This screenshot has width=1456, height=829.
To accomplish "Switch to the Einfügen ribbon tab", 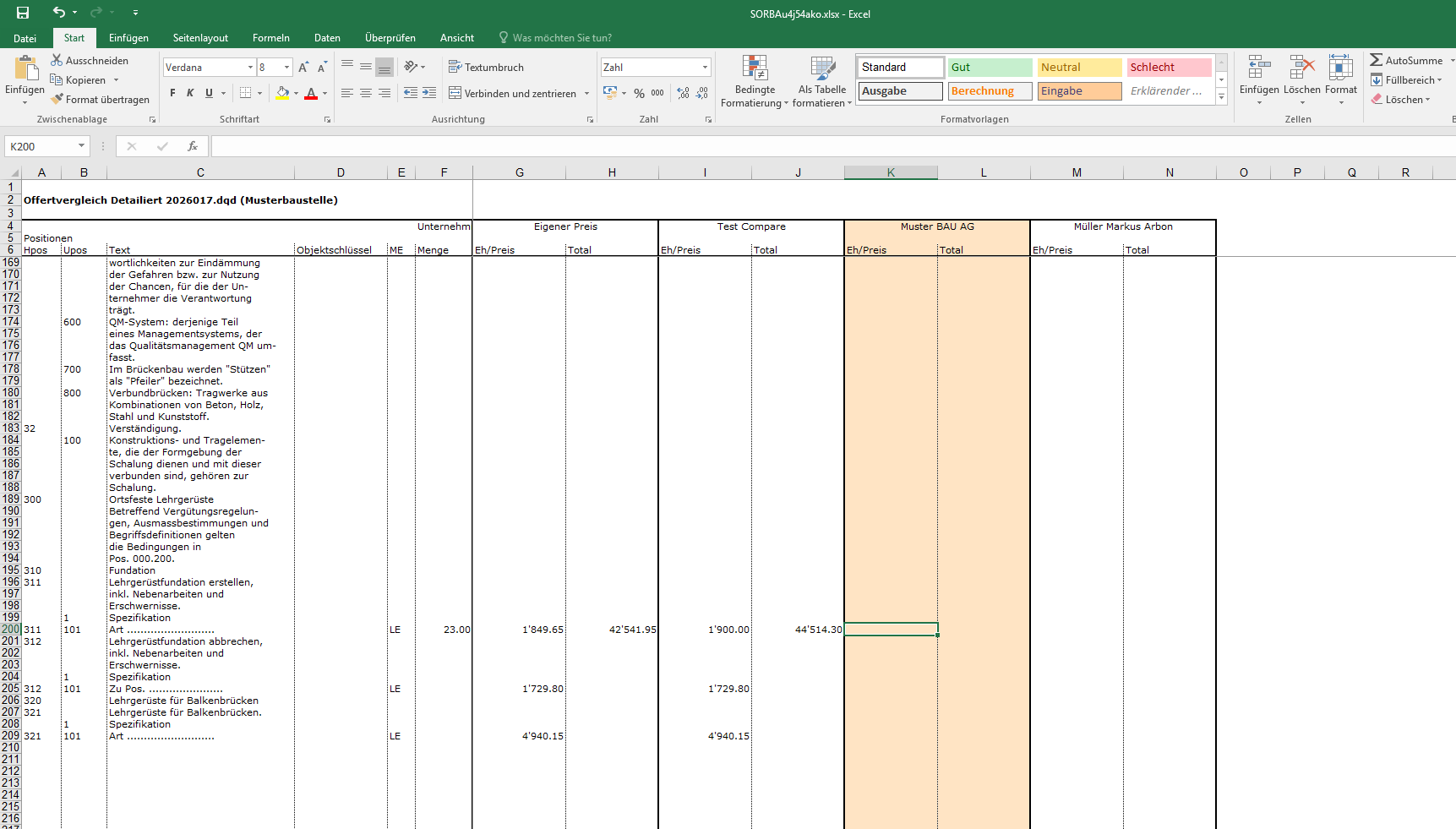I will click(128, 38).
